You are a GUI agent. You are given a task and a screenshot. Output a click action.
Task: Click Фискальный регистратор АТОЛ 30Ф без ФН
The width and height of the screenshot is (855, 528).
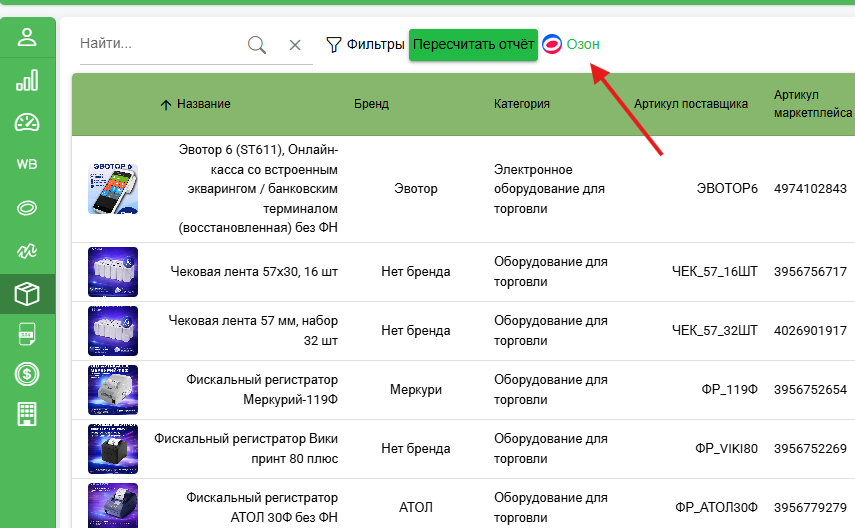point(262,507)
